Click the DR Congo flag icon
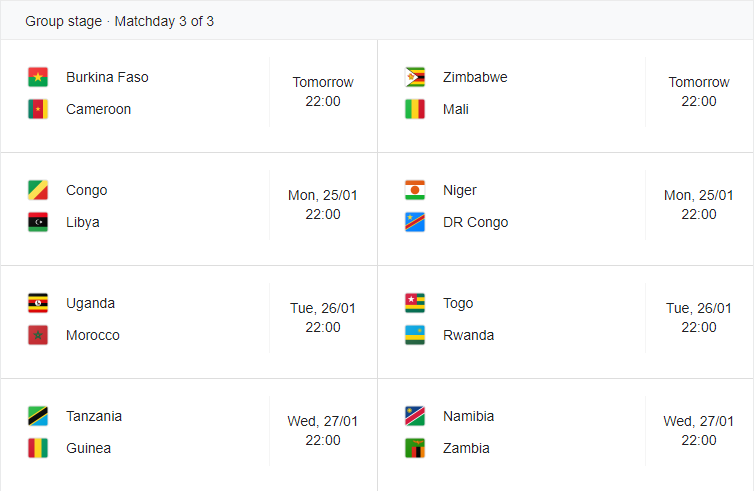Image resolution: width=754 pixels, height=491 pixels. point(415,222)
